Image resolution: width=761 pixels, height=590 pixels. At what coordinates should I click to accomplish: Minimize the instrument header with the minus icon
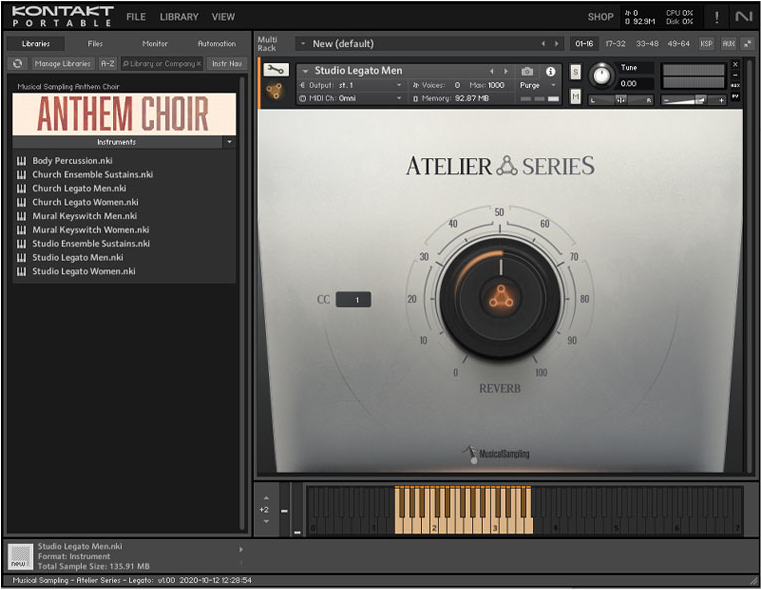click(735, 75)
